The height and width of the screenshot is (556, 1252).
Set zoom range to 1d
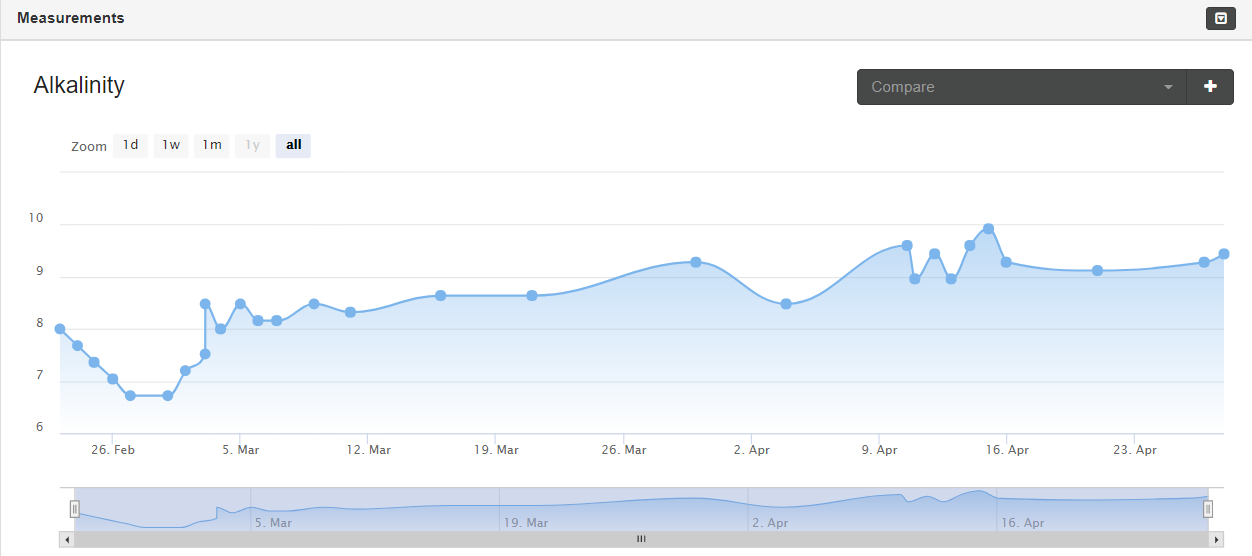click(x=130, y=145)
